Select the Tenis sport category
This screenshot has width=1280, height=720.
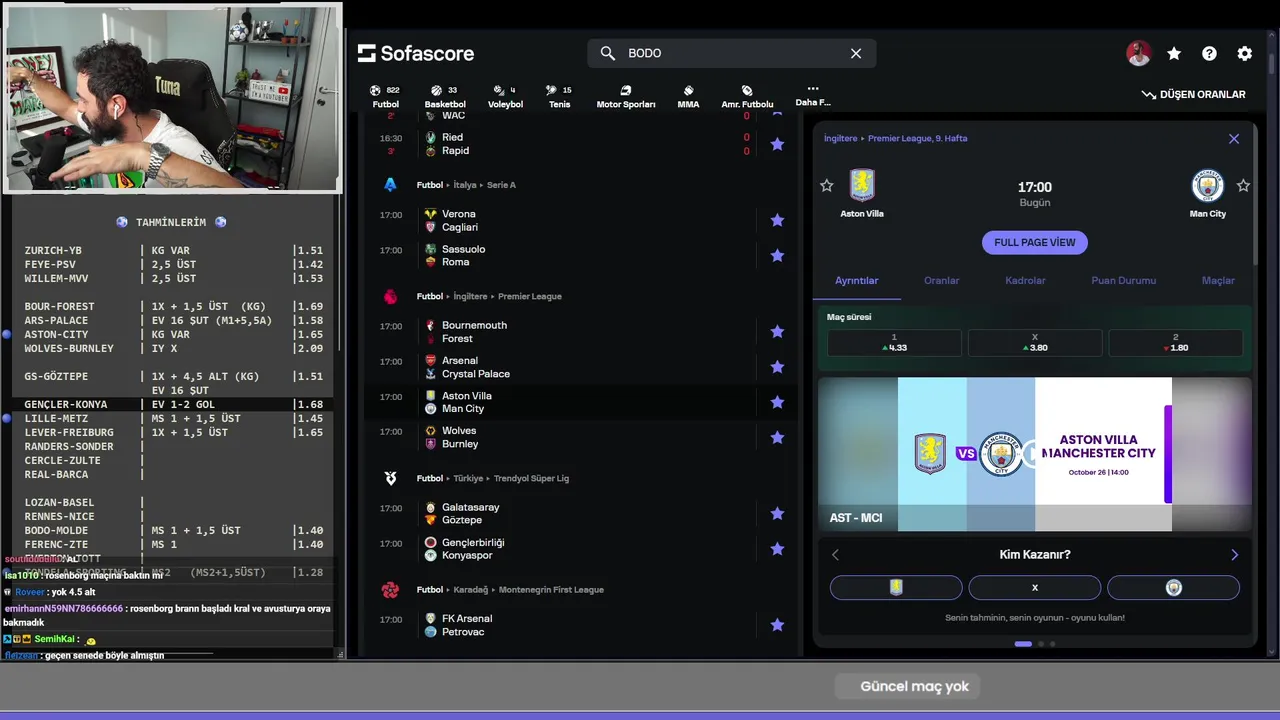[560, 97]
